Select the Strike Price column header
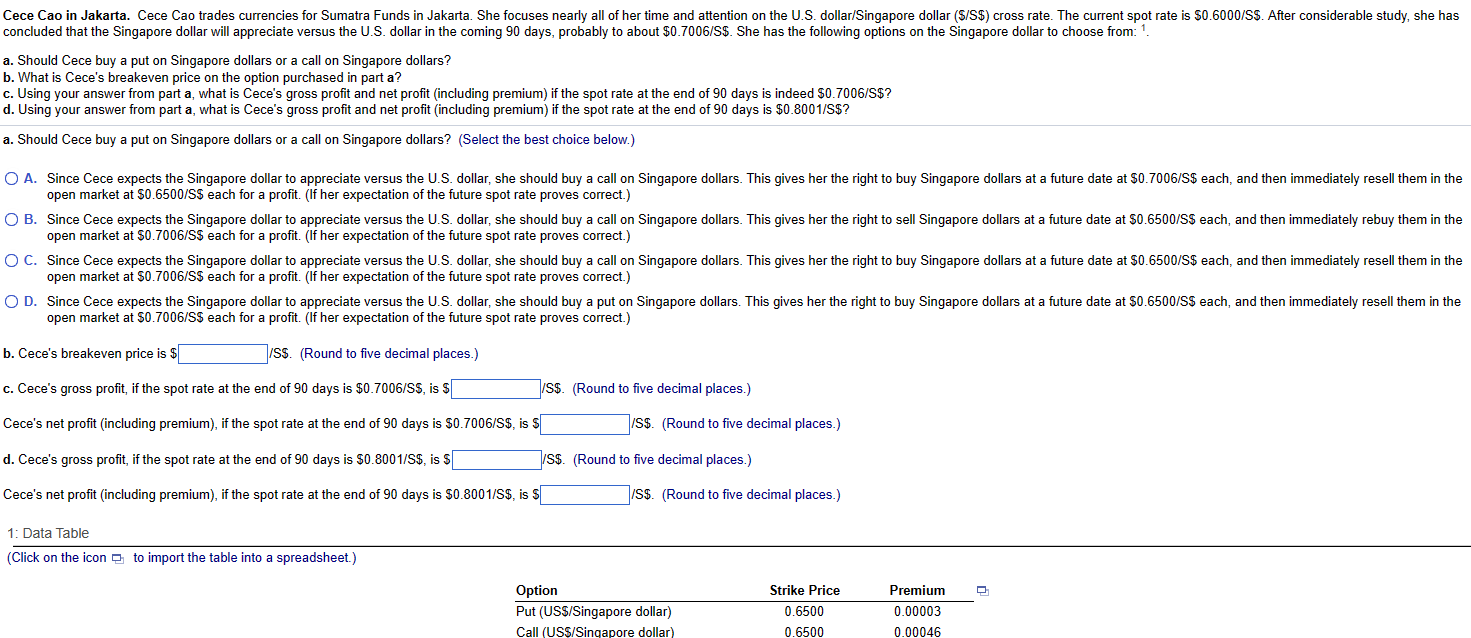The height and width of the screenshot is (638, 1471). [x=803, y=590]
